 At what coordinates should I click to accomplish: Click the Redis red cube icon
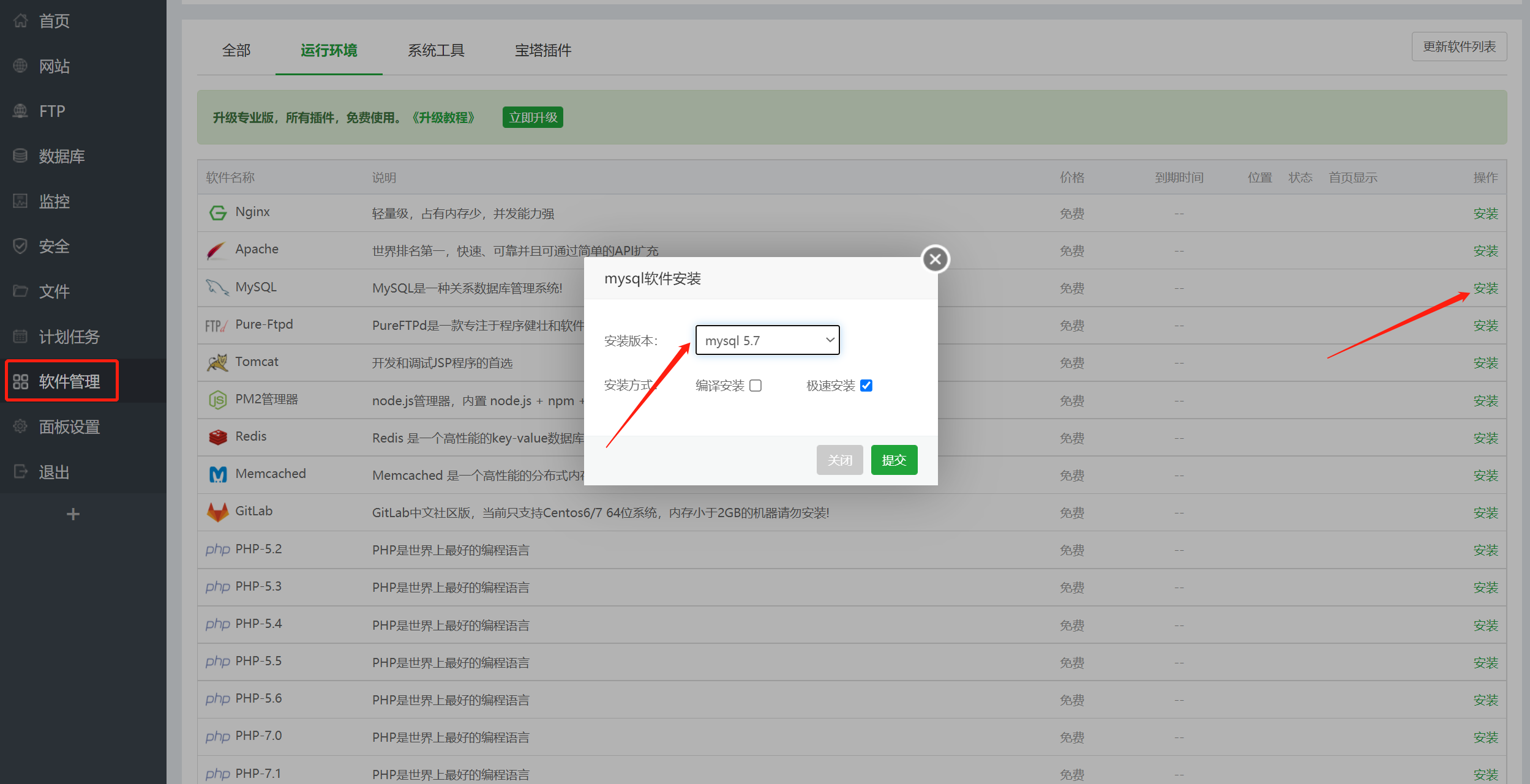pyautogui.click(x=217, y=437)
